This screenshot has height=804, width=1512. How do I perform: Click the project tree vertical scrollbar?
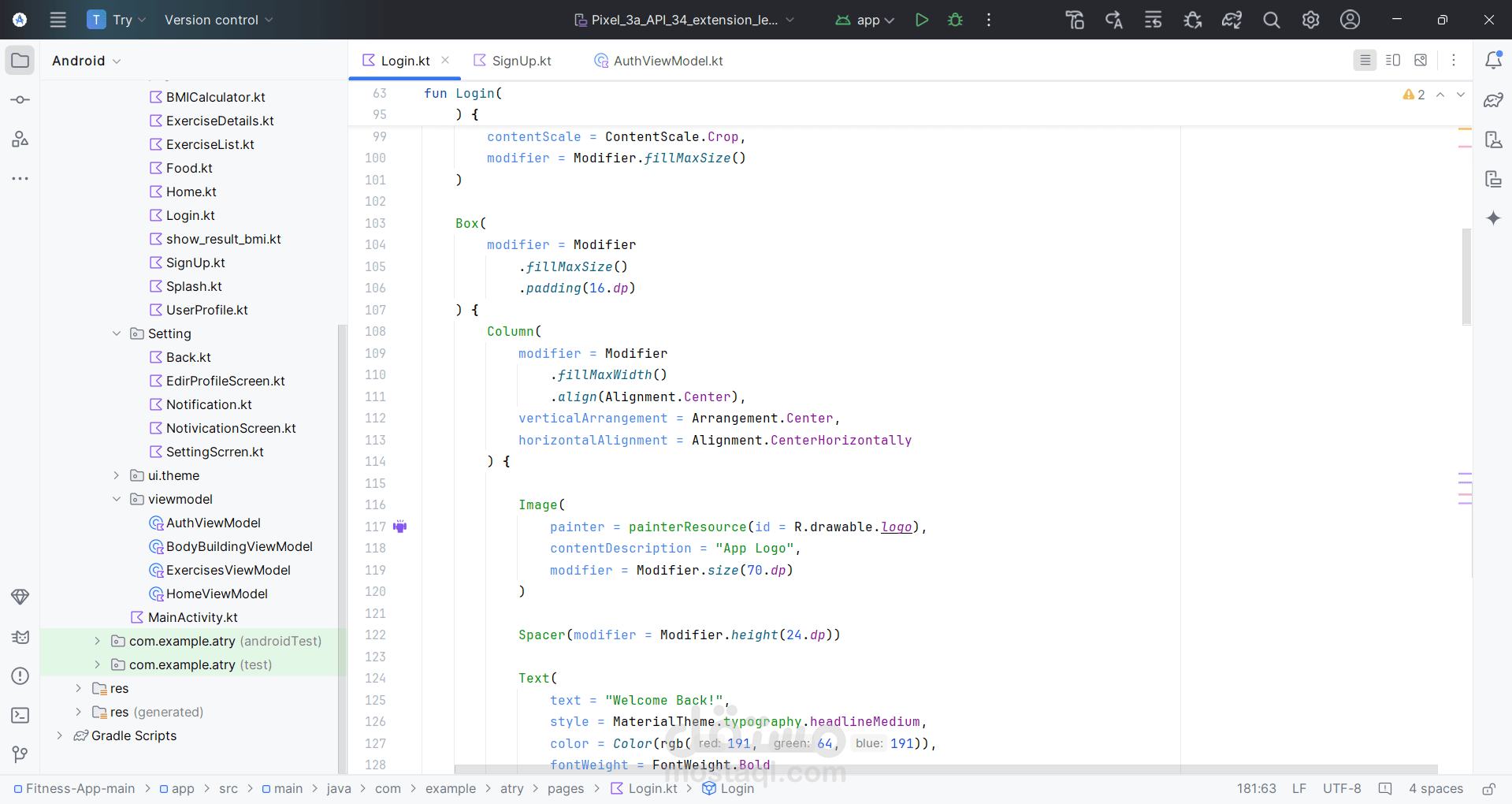pos(342,548)
